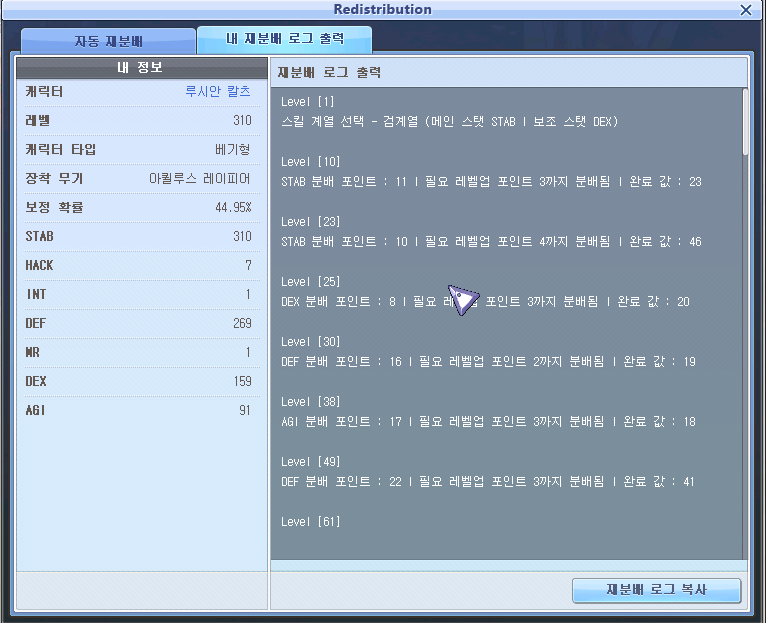The image size is (766, 623).
Task: Click the DEF log line ending in 19
Action: pyautogui.click(x=489, y=362)
